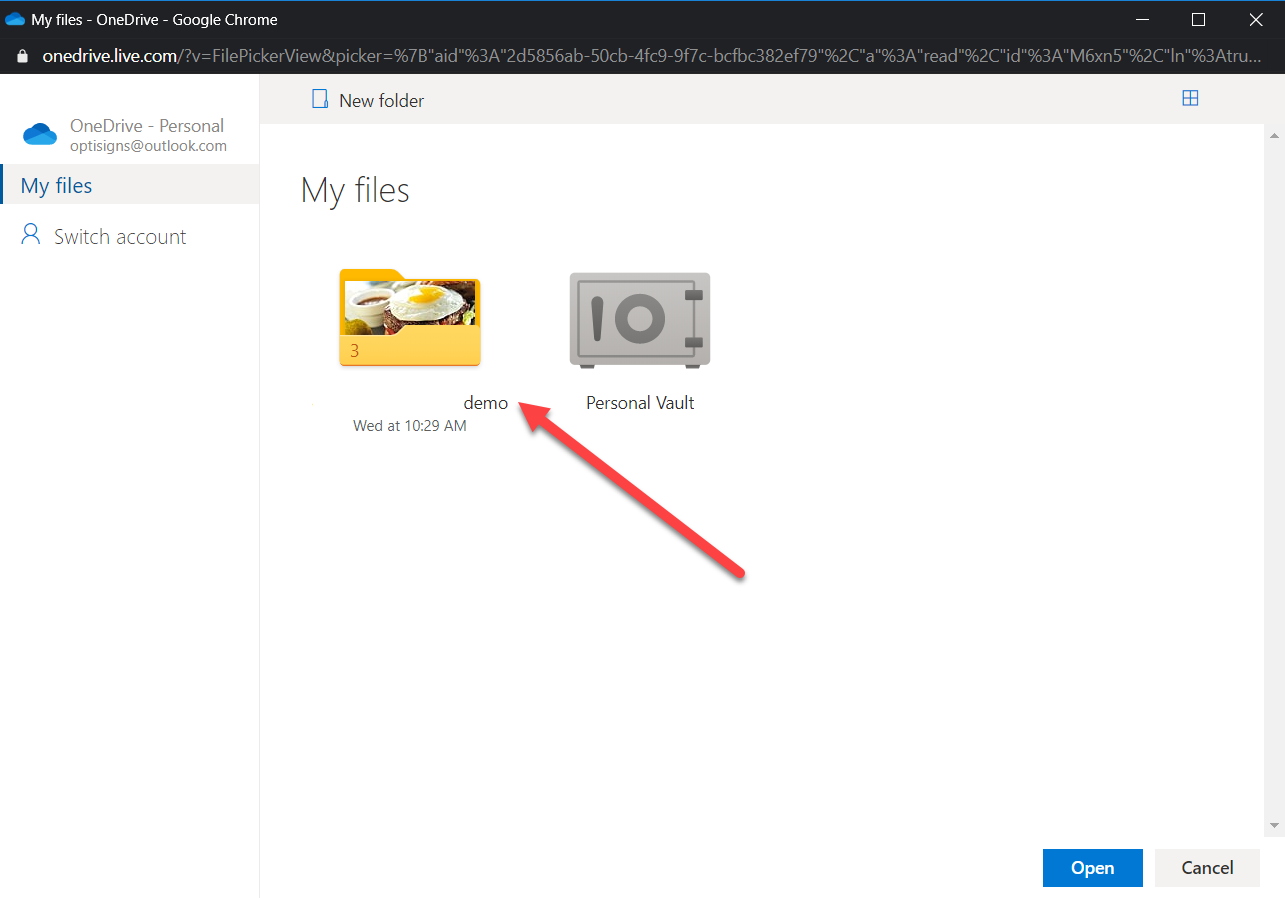This screenshot has width=1285, height=898.
Task: Click the Personal Vault name label
Action: (640, 403)
